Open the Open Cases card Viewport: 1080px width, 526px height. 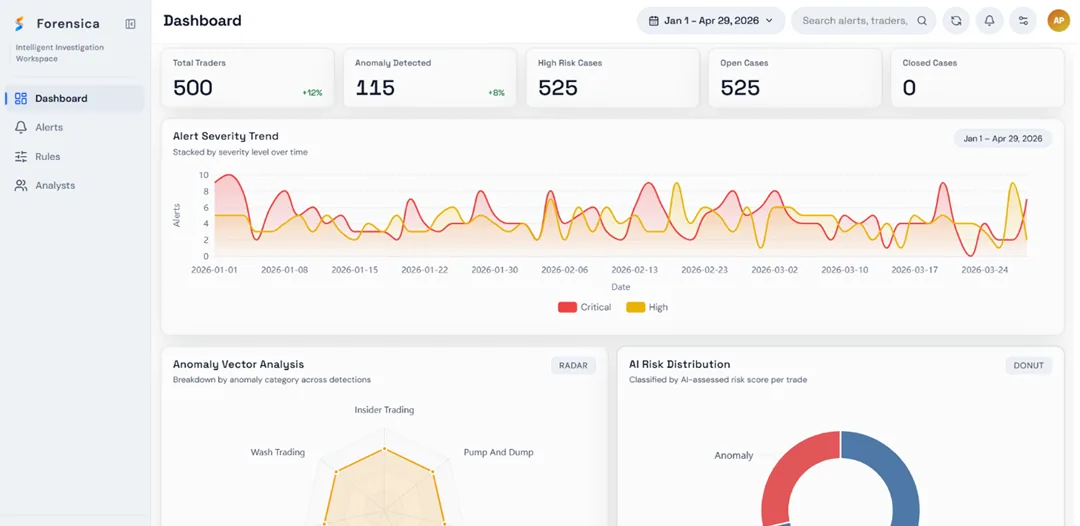tap(795, 78)
